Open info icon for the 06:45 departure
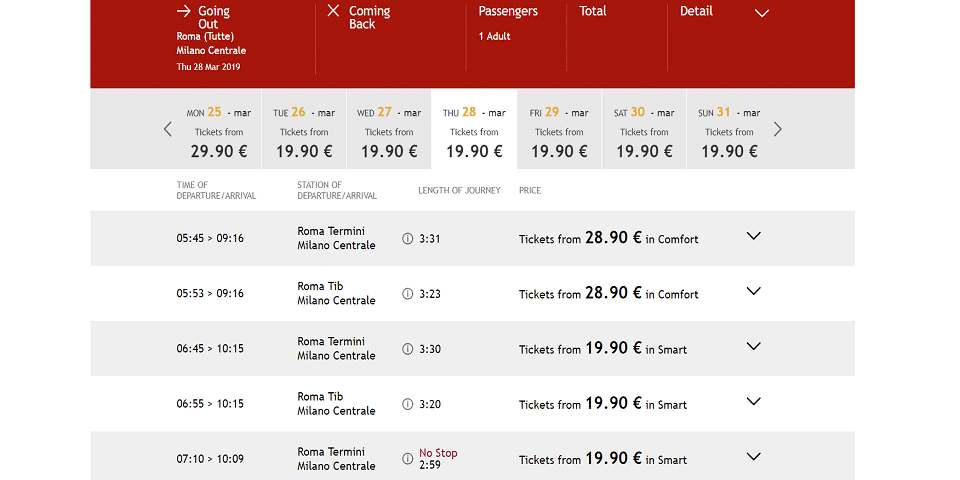The width and height of the screenshot is (960, 480). [x=407, y=349]
